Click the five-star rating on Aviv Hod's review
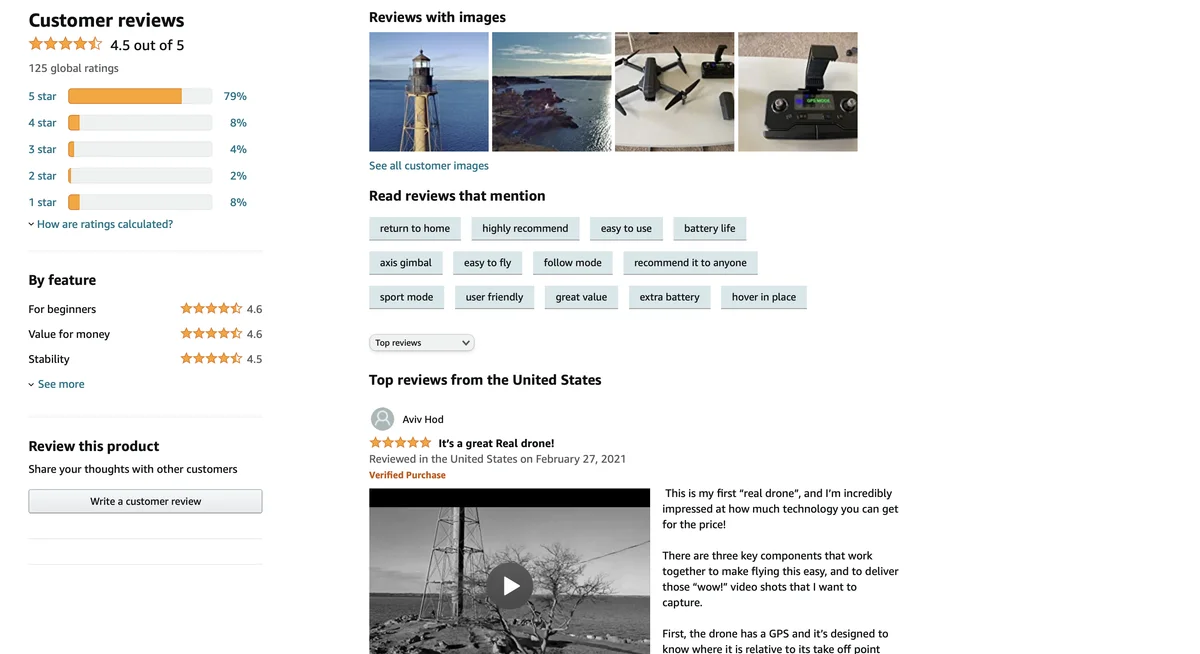 click(x=400, y=443)
